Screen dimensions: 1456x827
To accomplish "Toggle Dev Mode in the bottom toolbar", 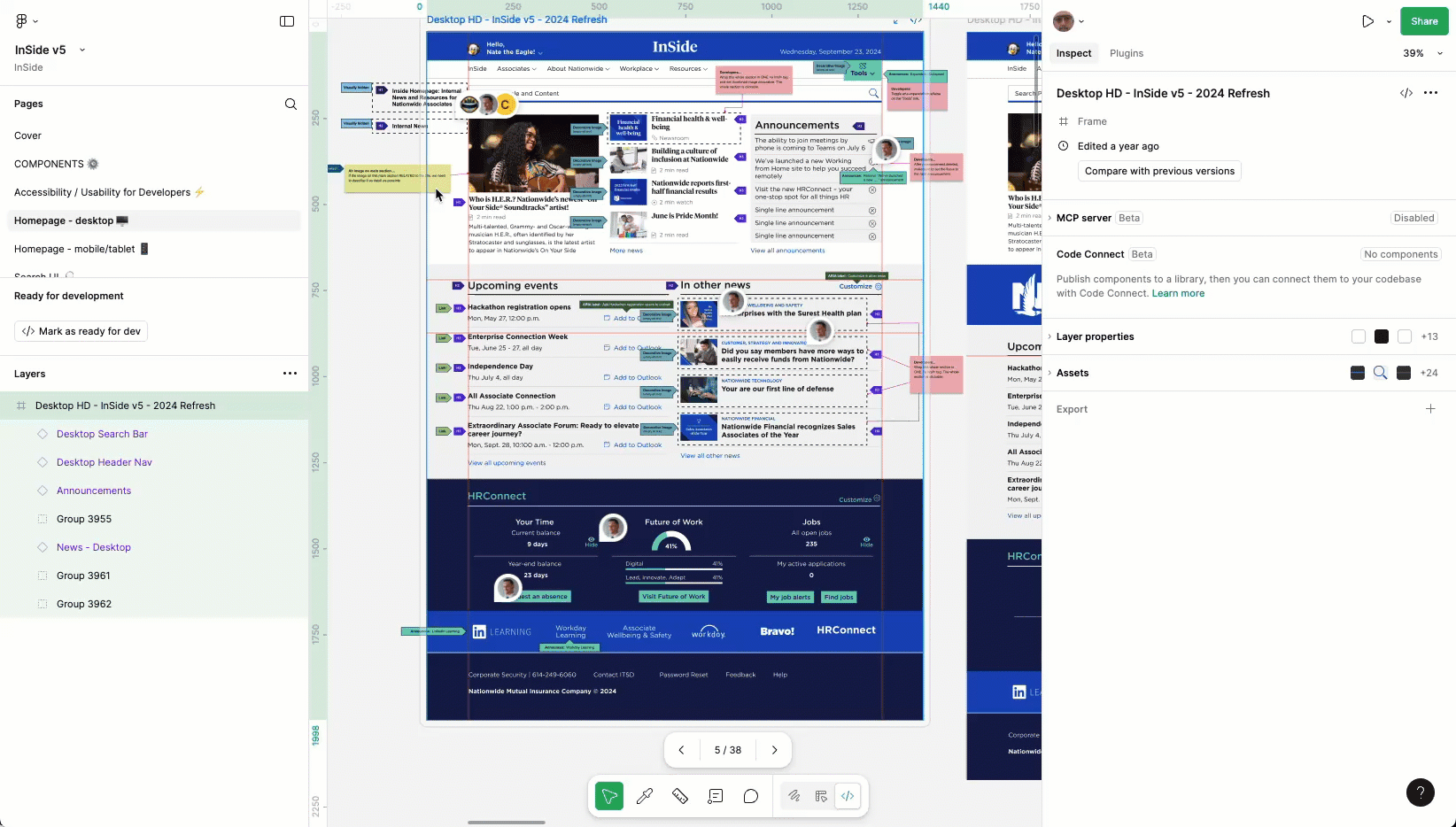I will coord(848,796).
